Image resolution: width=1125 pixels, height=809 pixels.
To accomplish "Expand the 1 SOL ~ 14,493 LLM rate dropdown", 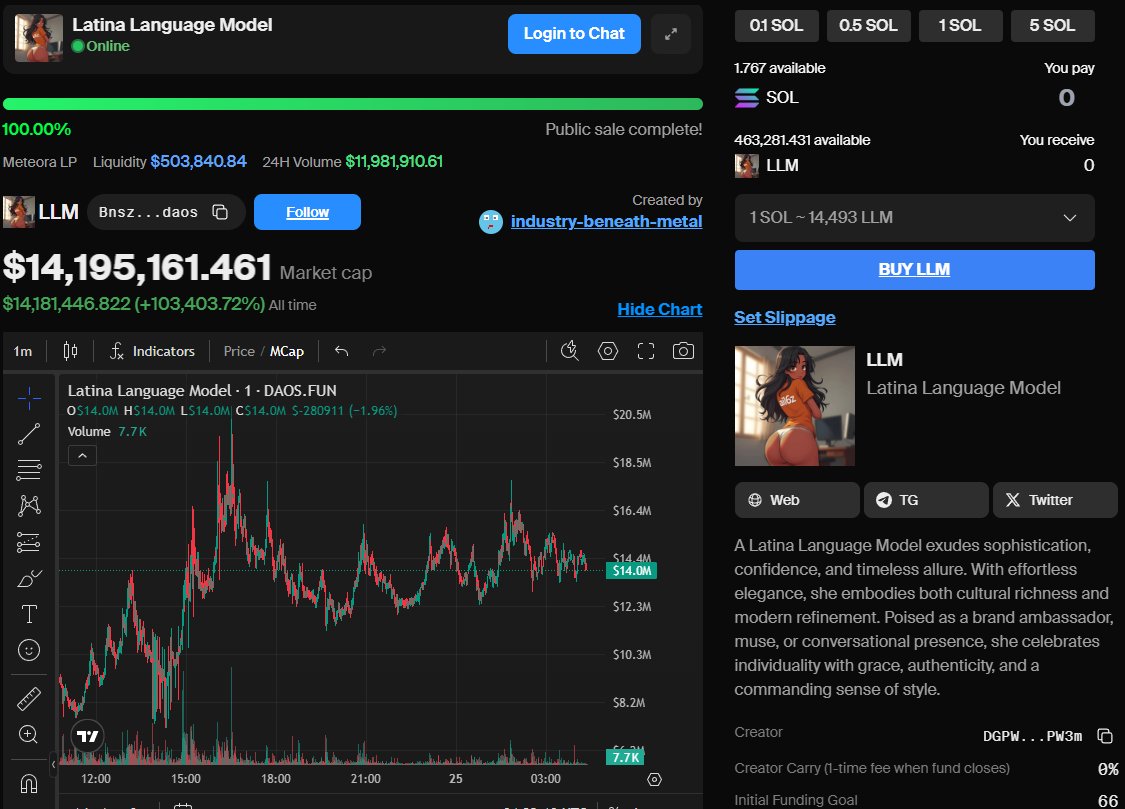I will 915,217.
